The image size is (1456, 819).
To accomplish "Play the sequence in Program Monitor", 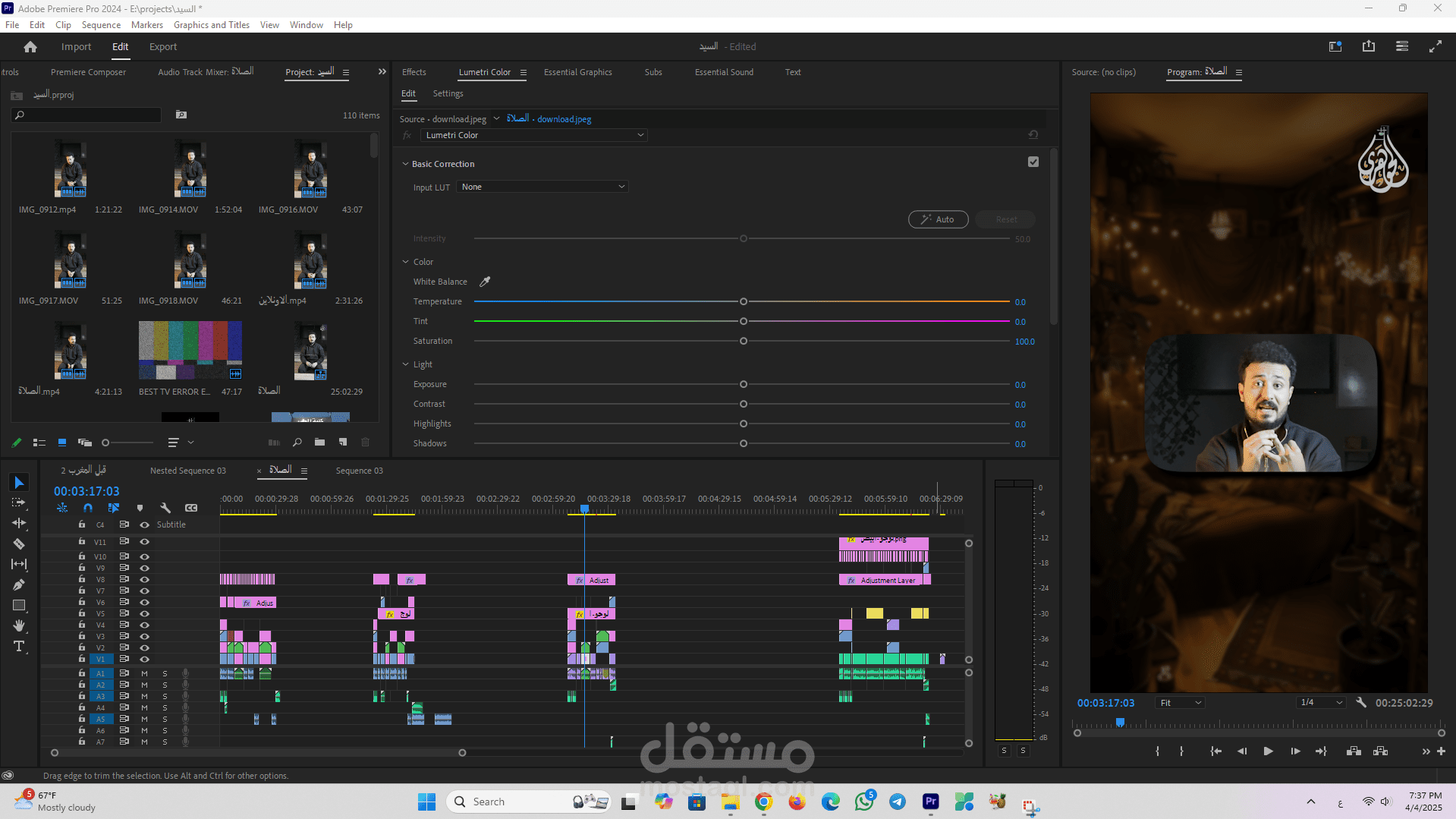I will pos(1269,751).
